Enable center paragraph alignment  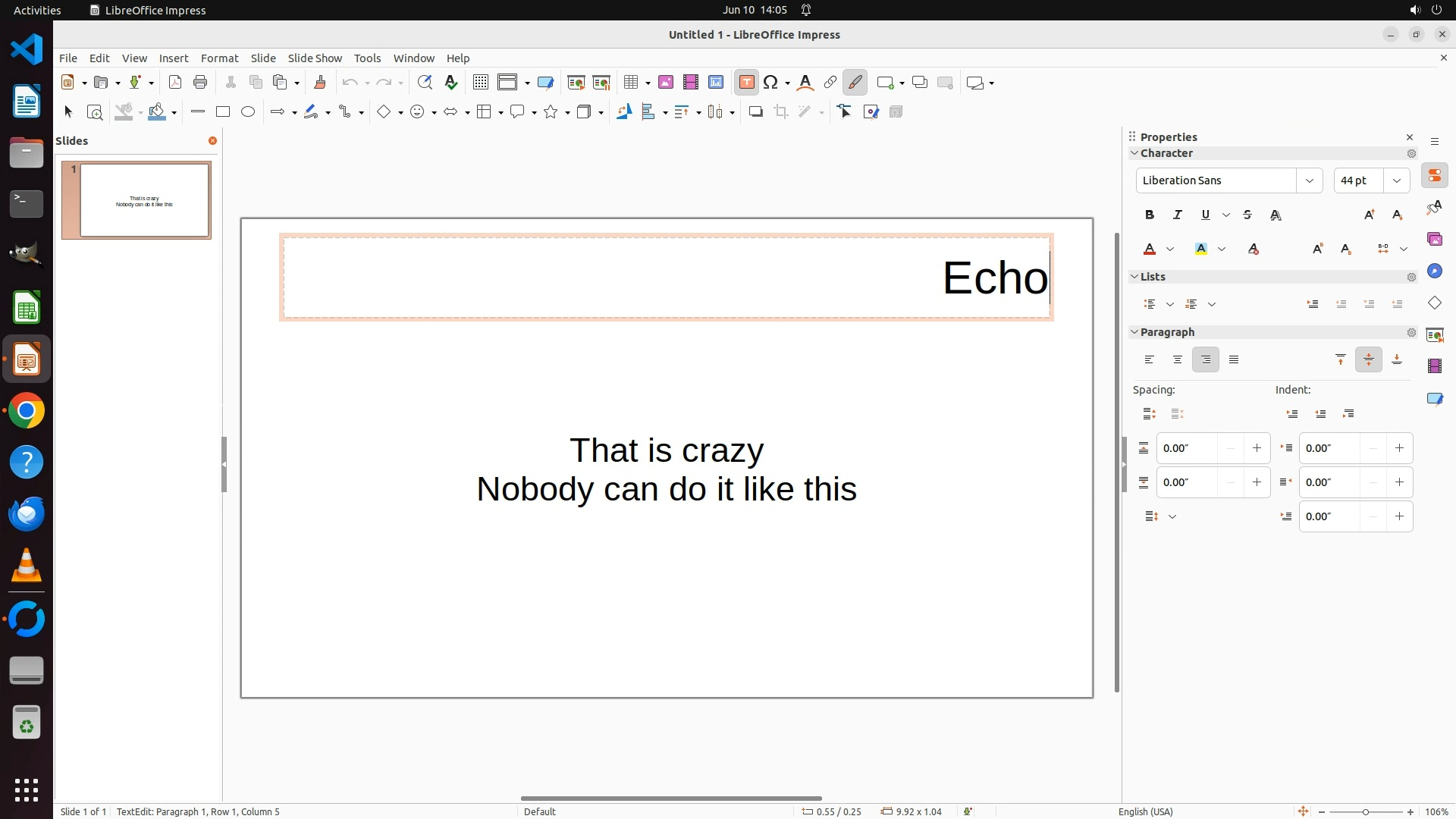1178,360
